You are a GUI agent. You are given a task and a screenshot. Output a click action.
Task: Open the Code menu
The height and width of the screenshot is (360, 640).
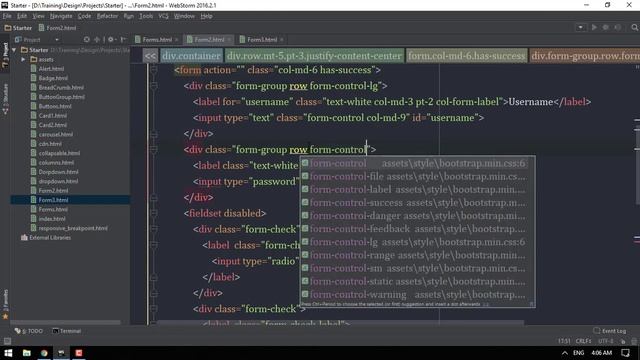click(x=84, y=16)
